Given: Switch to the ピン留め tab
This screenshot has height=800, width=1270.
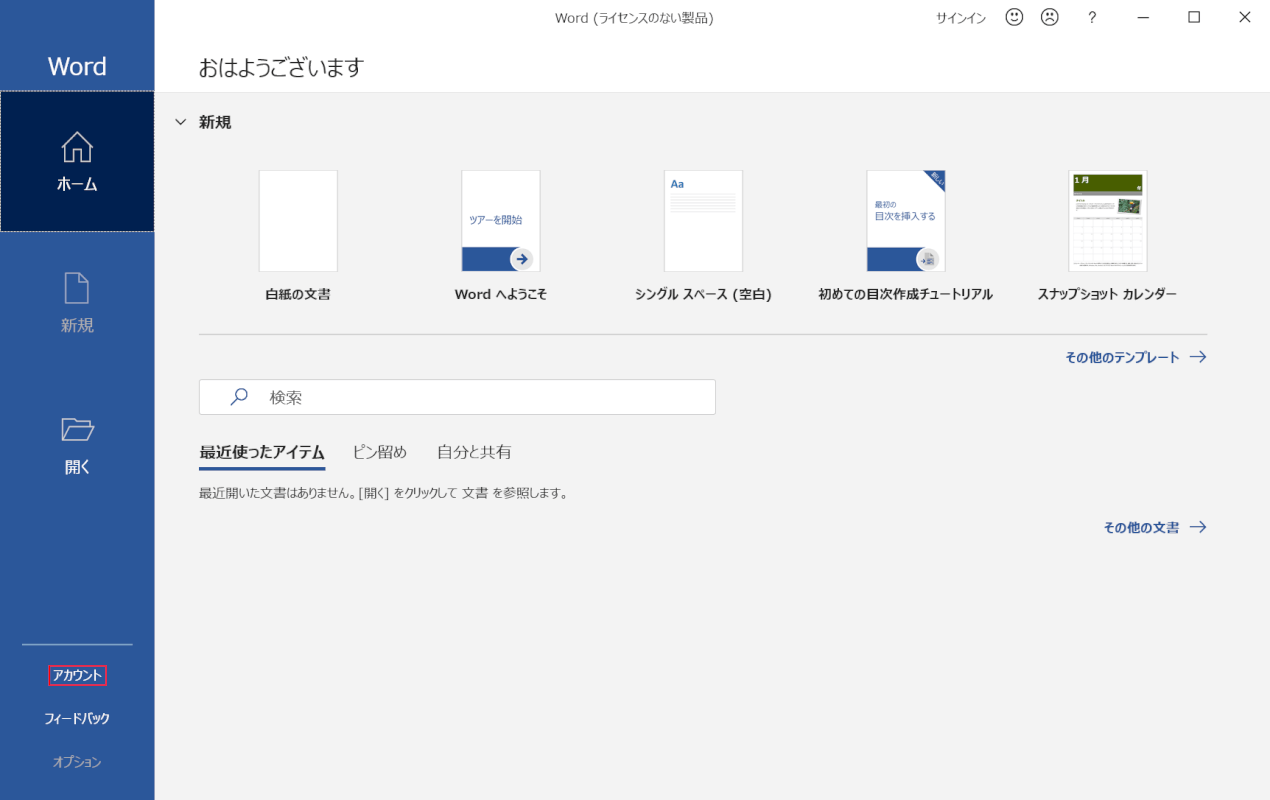Looking at the screenshot, I should point(379,452).
